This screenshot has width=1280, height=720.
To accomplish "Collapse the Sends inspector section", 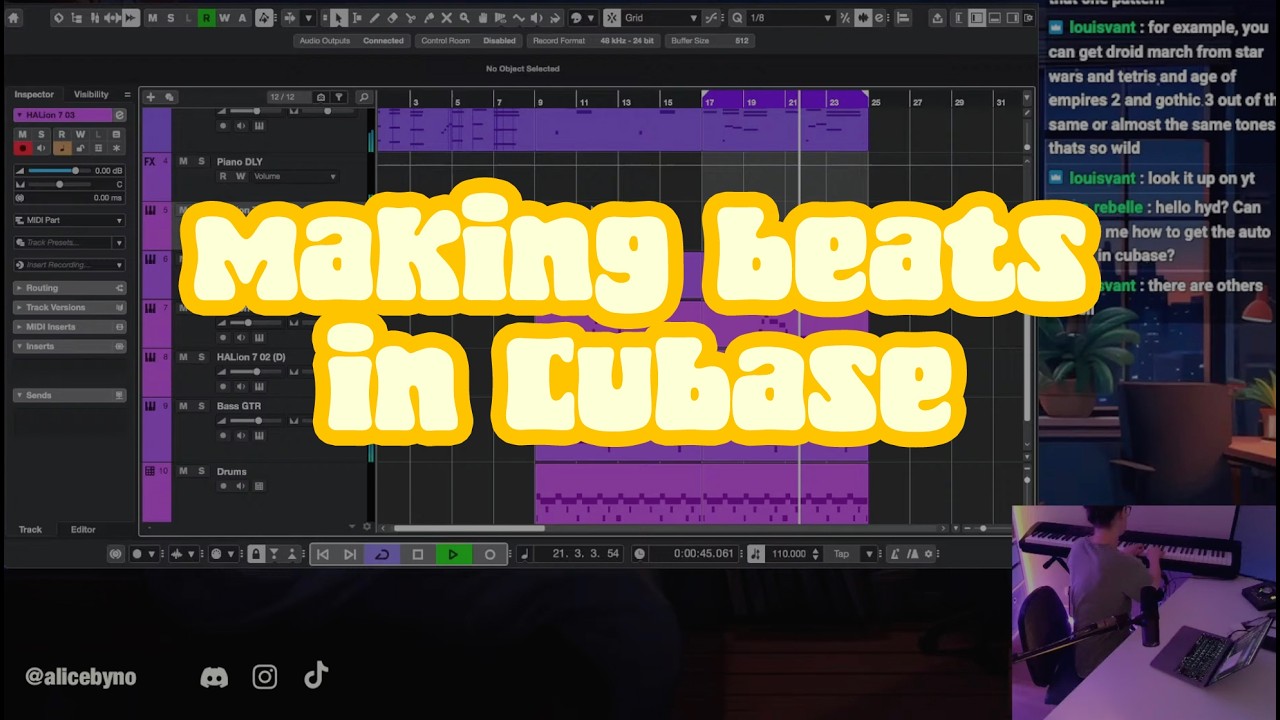I will 69,395.
